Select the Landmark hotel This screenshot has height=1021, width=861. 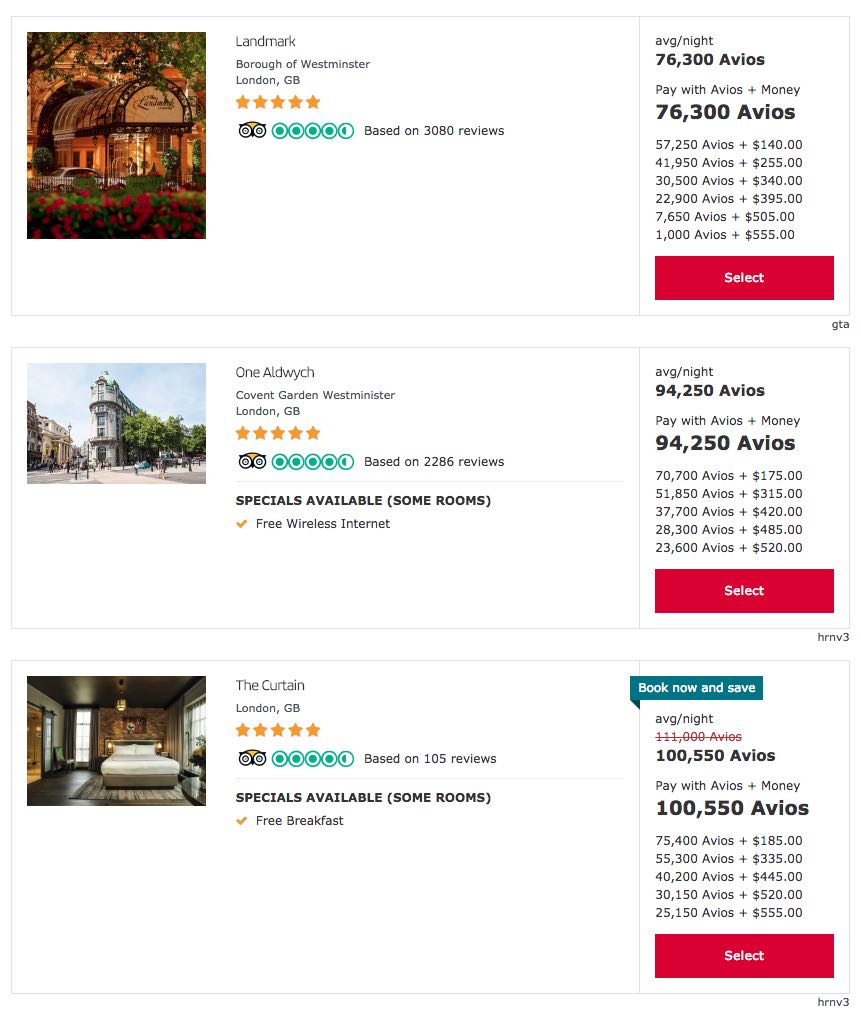[x=744, y=278]
